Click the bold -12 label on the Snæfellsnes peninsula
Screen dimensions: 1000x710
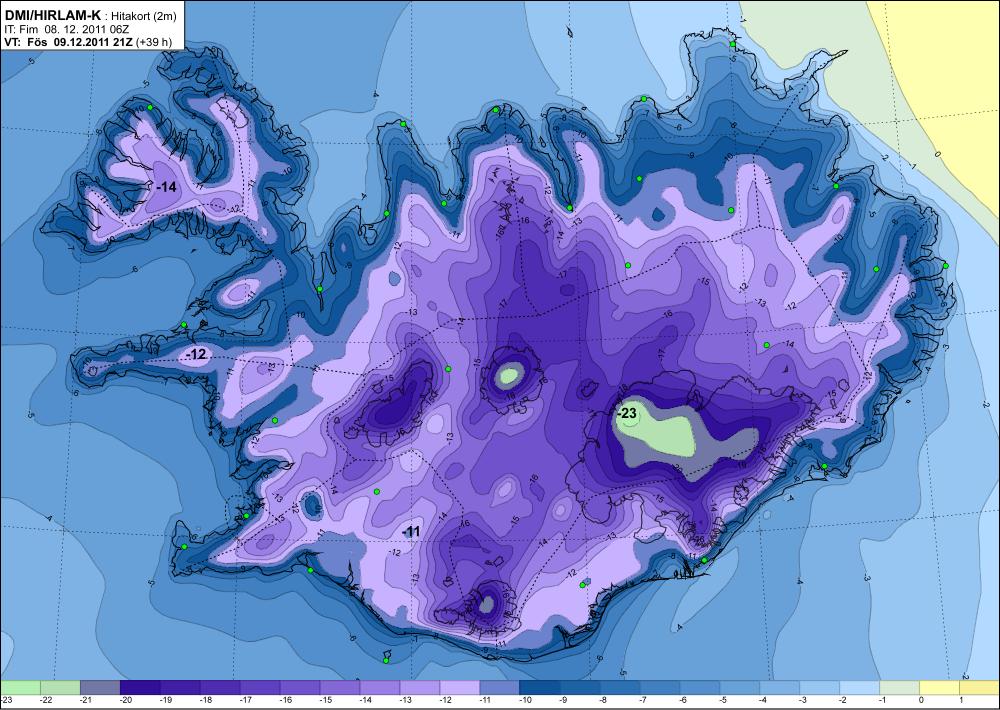pyautogui.click(x=196, y=354)
